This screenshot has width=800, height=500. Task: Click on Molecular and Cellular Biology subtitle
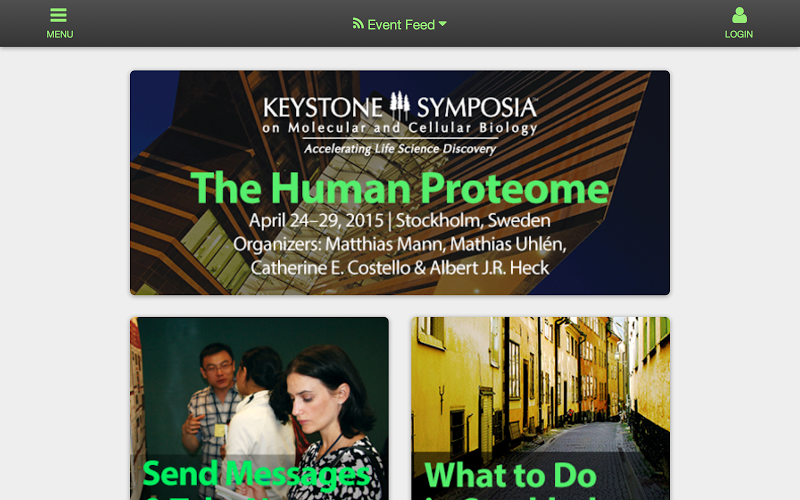tap(400, 128)
